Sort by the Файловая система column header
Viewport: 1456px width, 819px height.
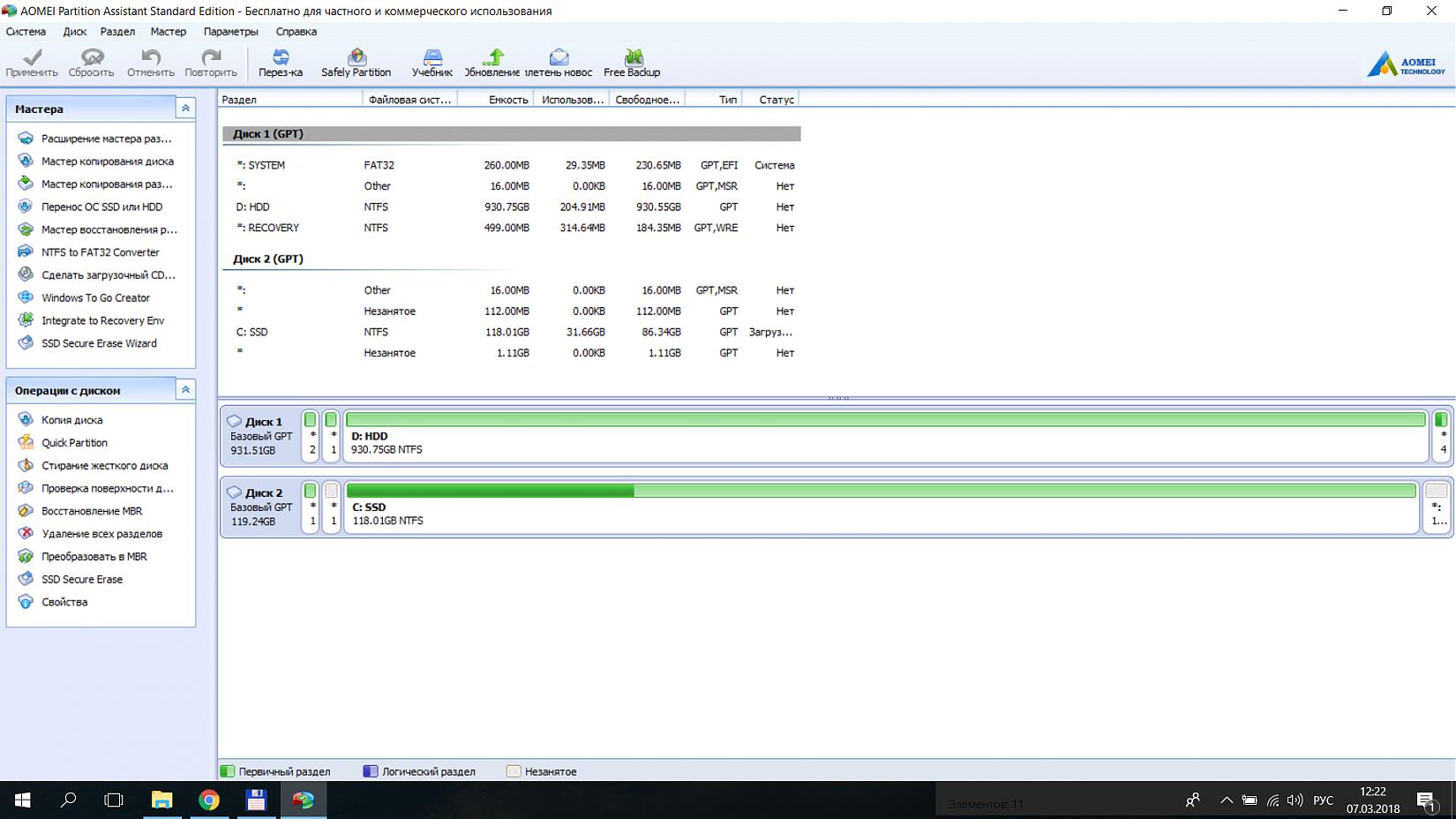point(410,100)
